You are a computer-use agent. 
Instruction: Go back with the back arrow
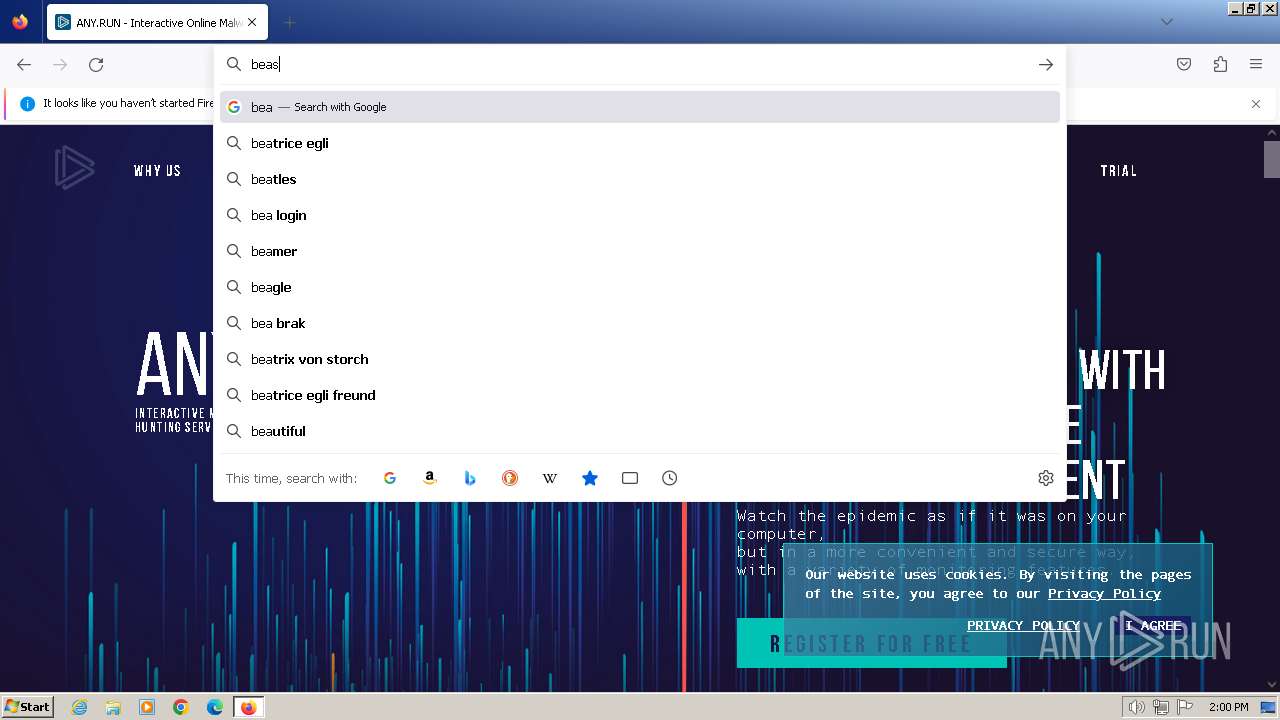click(24, 64)
